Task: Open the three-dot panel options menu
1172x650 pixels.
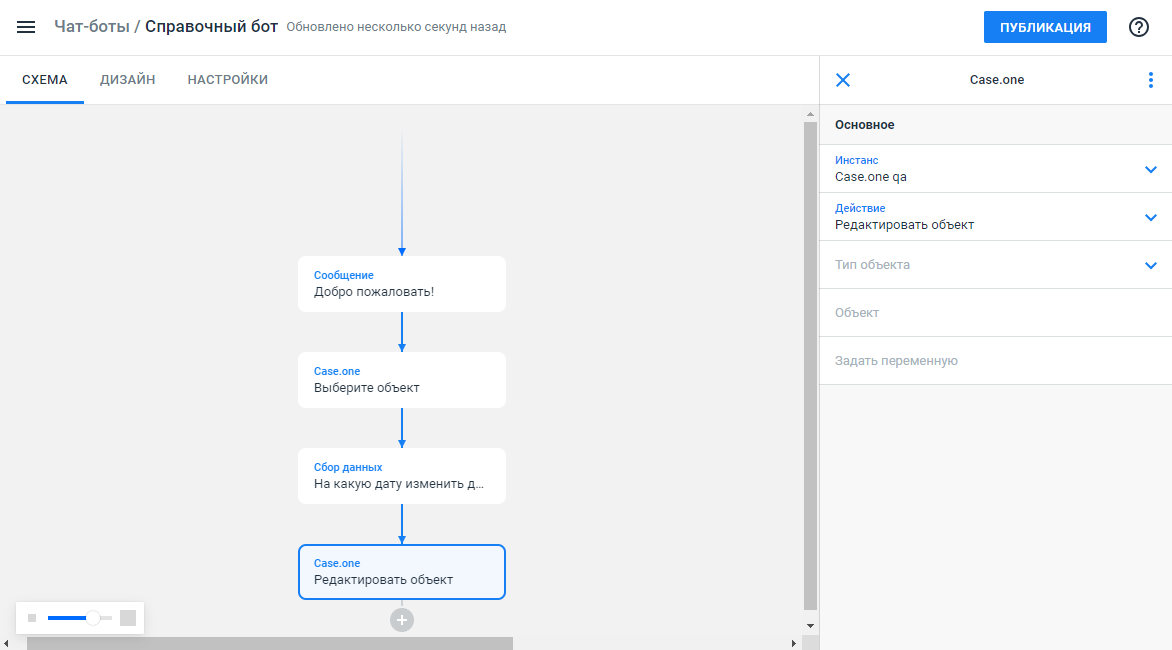Action: [1150, 80]
